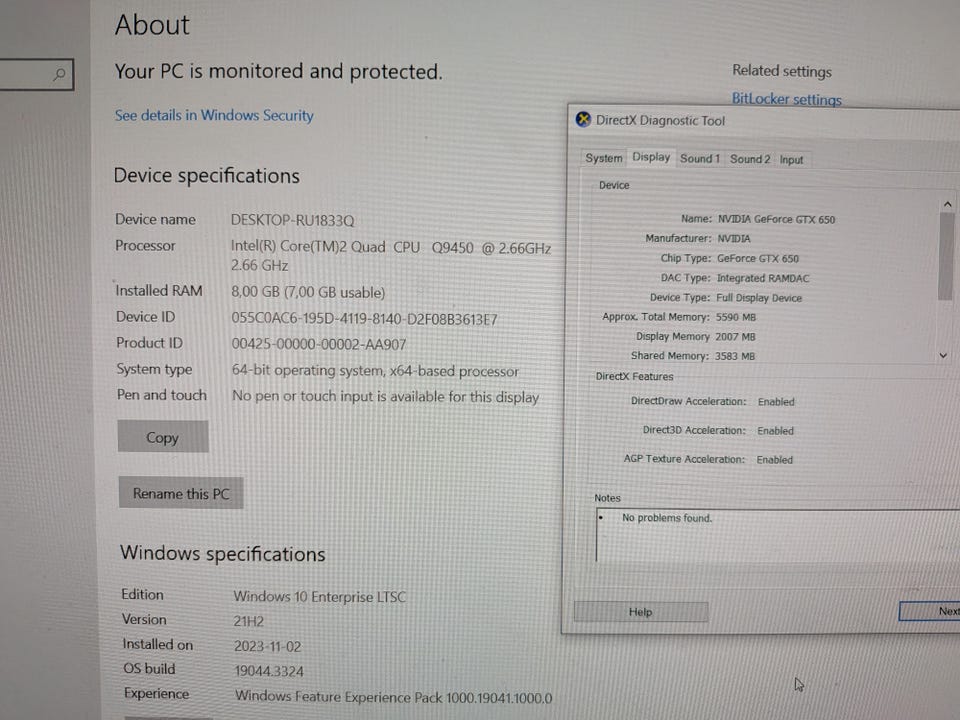Open the Sound 2 tab

749,159
